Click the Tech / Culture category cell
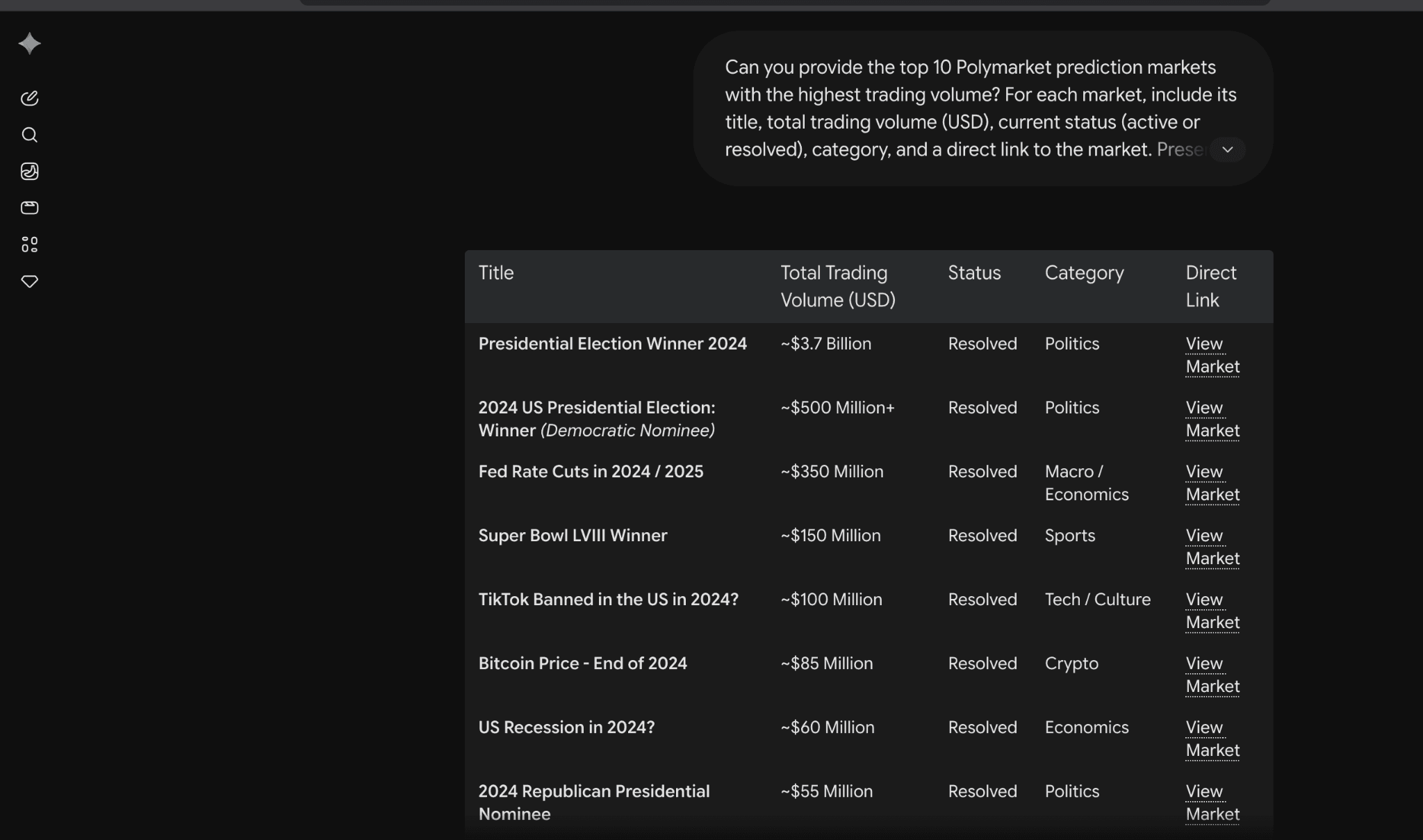Viewport: 1423px width, 840px height. pyautogui.click(x=1098, y=600)
